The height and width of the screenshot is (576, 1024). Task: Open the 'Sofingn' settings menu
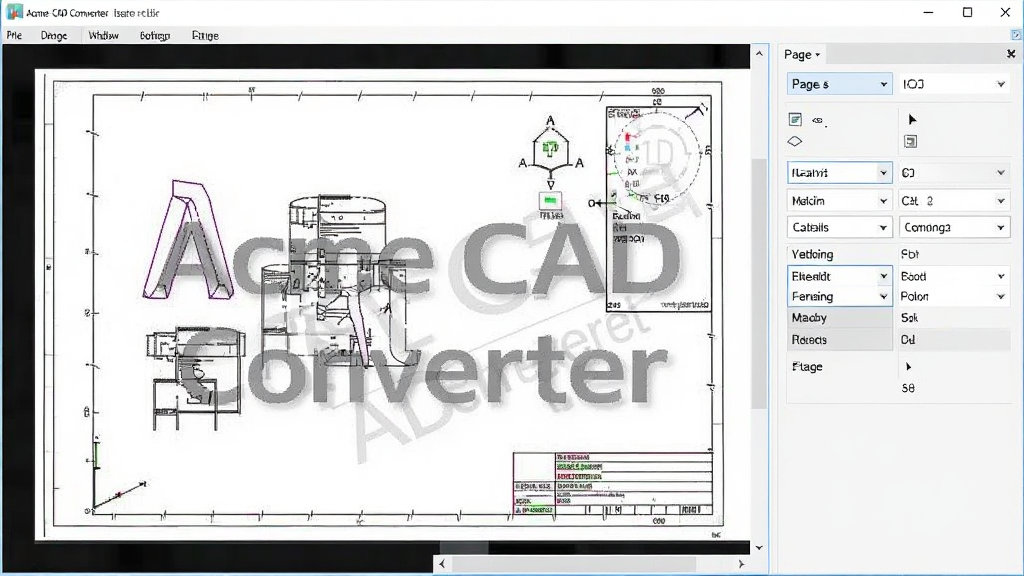click(x=155, y=35)
